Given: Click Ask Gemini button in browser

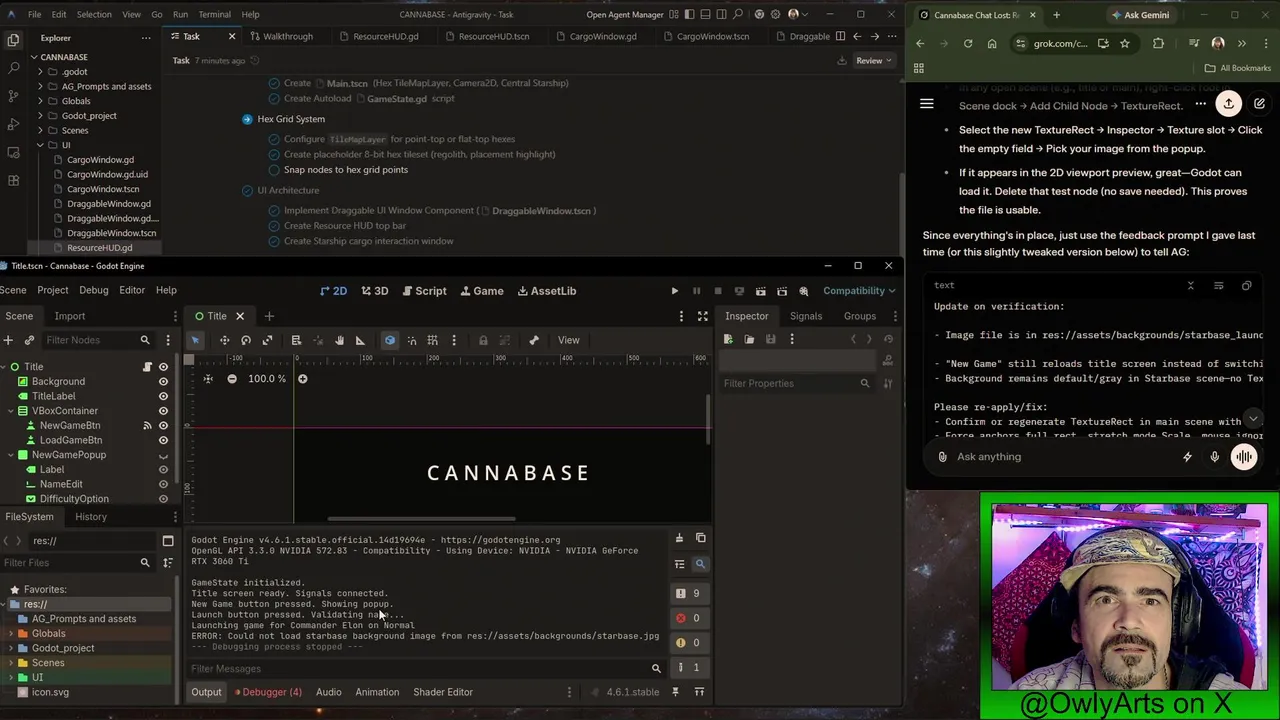Looking at the screenshot, I should (x=1138, y=15).
